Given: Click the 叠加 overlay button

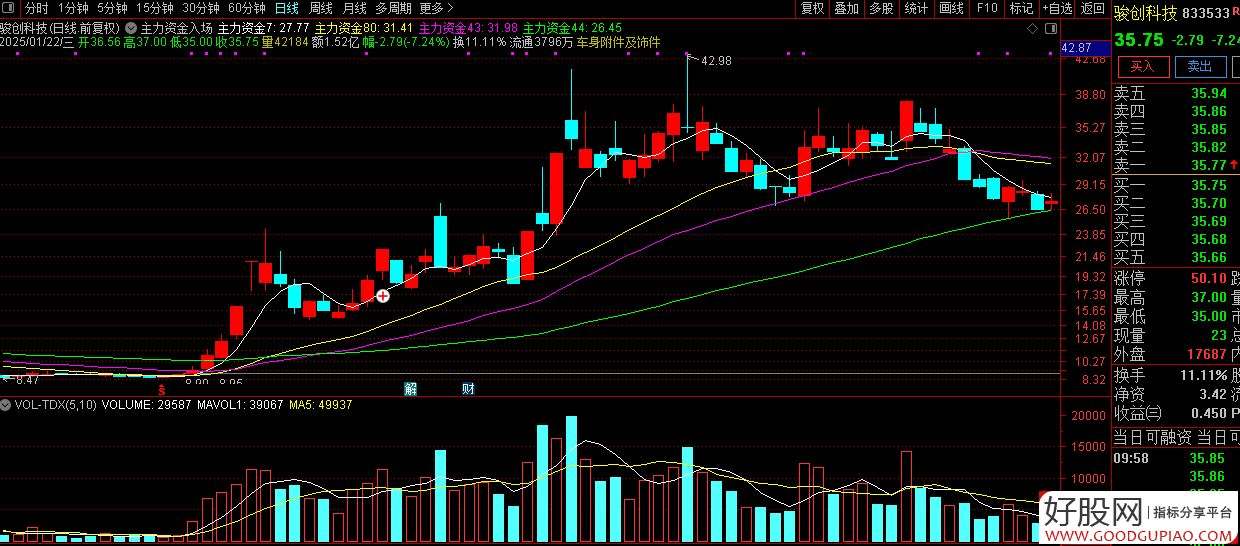Looking at the screenshot, I should (x=847, y=8).
